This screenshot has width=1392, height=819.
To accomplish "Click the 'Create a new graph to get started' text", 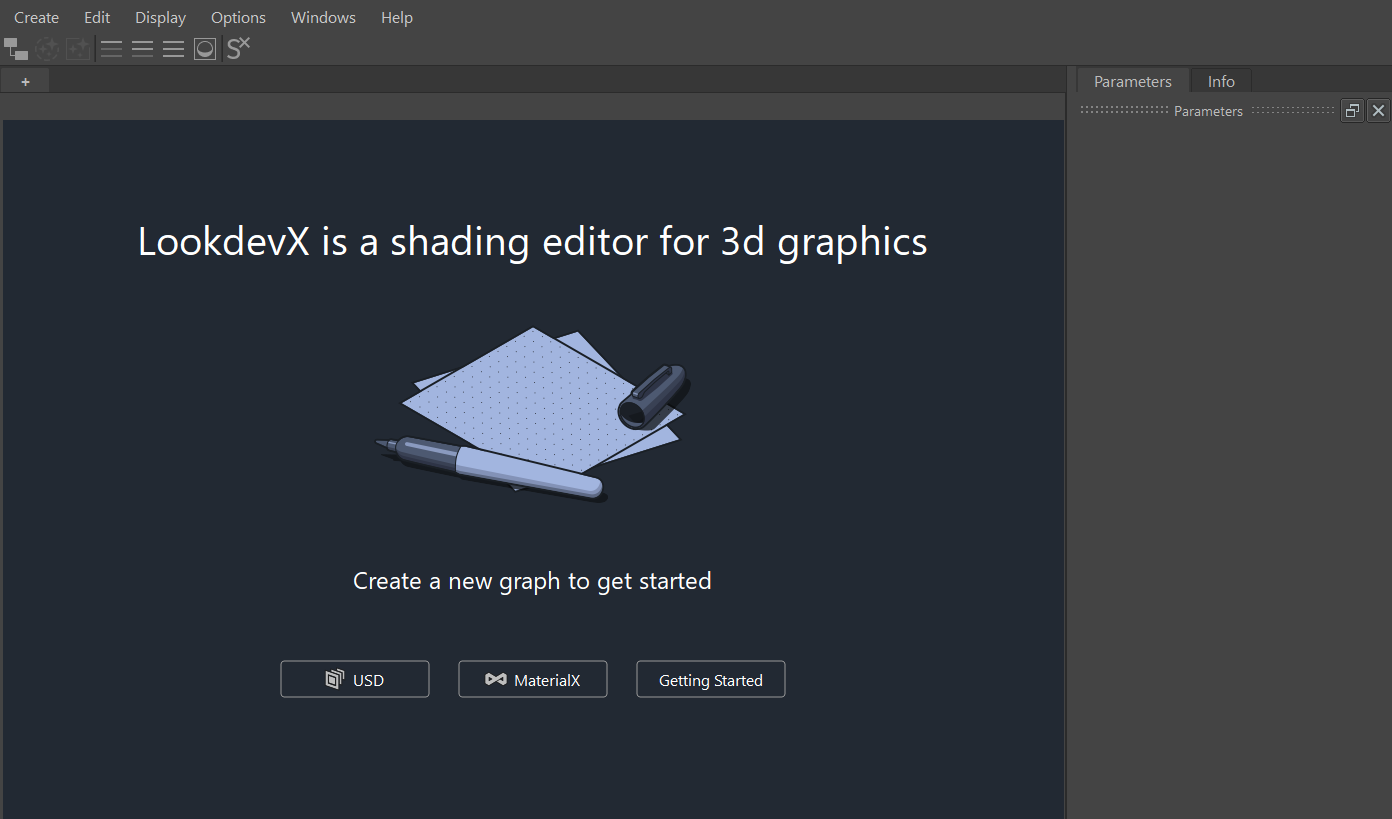I will [532, 581].
